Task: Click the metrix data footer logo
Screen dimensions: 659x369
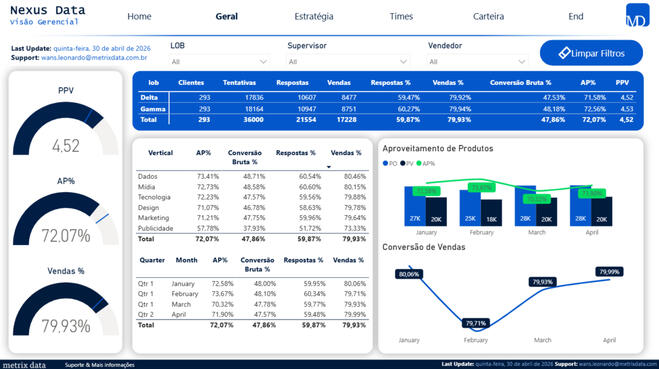Action: click(24, 365)
